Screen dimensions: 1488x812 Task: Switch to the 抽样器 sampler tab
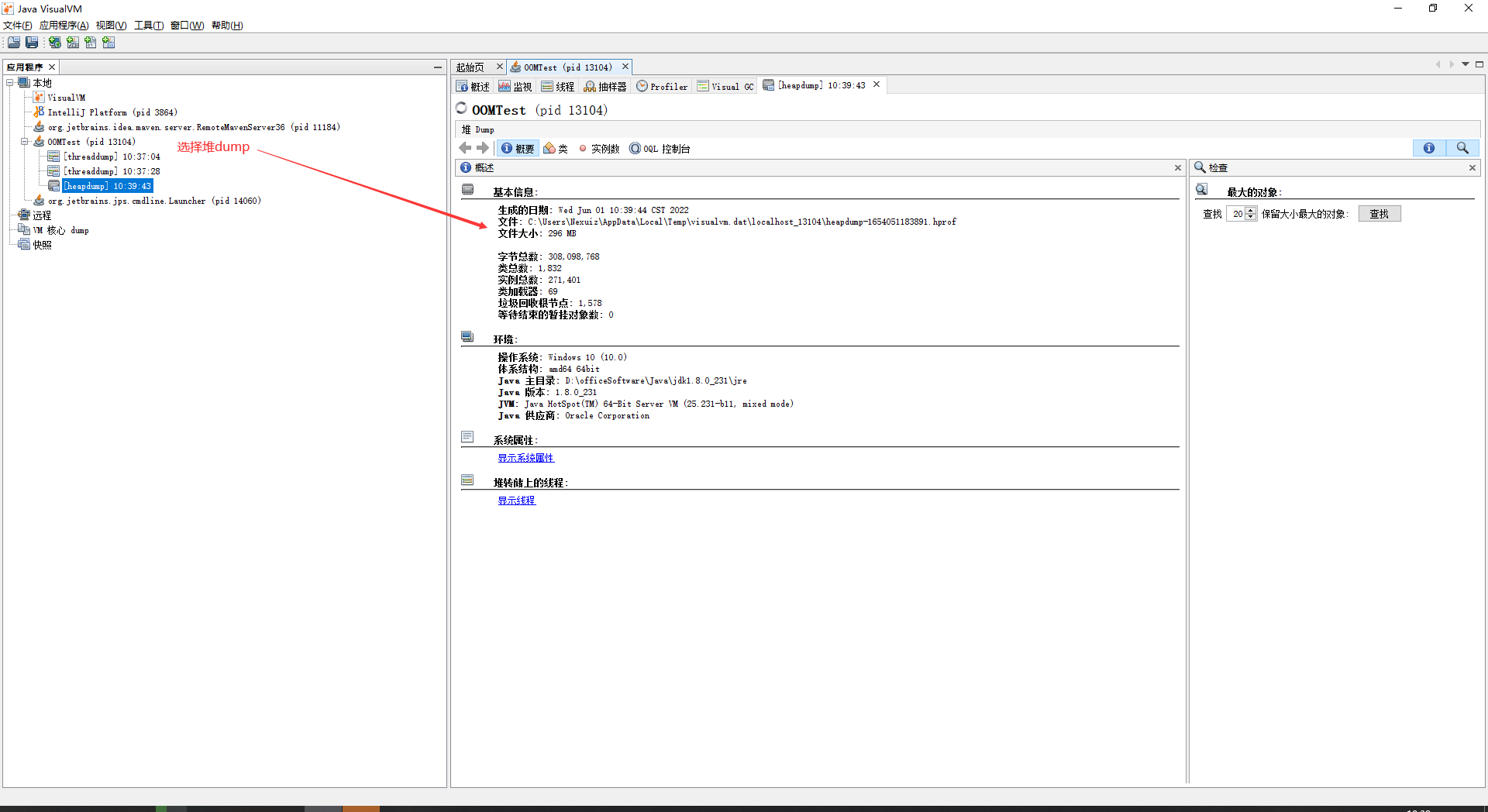tap(605, 86)
